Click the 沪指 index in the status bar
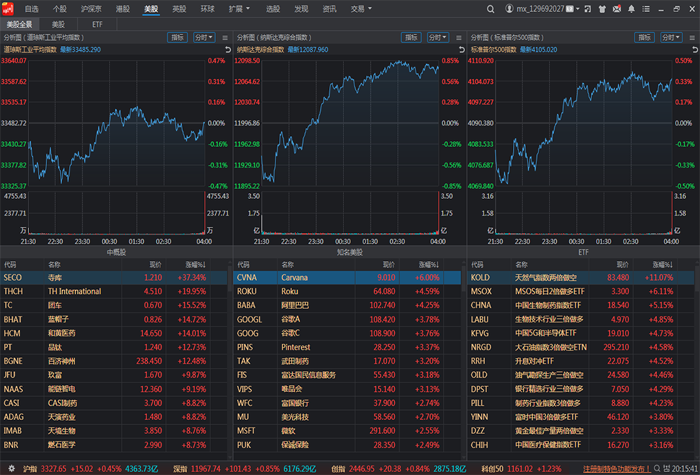700x475 pixels. tap(30, 467)
